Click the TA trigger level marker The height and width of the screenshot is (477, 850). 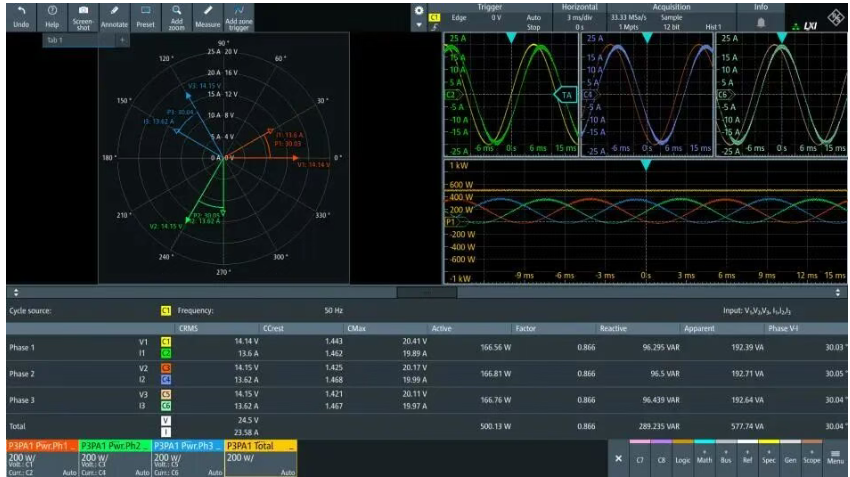(565, 95)
